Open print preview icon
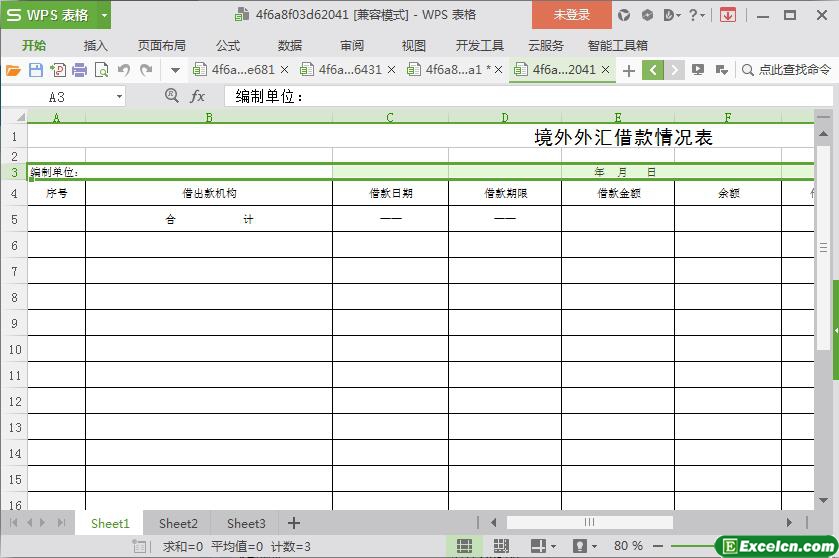The width and height of the screenshot is (839, 558). coord(101,70)
